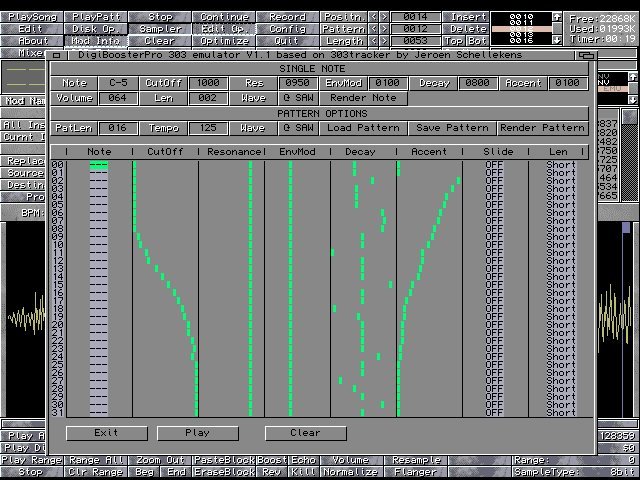The image size is (640, 480).
Task: Click the Load Pattern button
Action: pyautogui.click(x=363, y=128)
